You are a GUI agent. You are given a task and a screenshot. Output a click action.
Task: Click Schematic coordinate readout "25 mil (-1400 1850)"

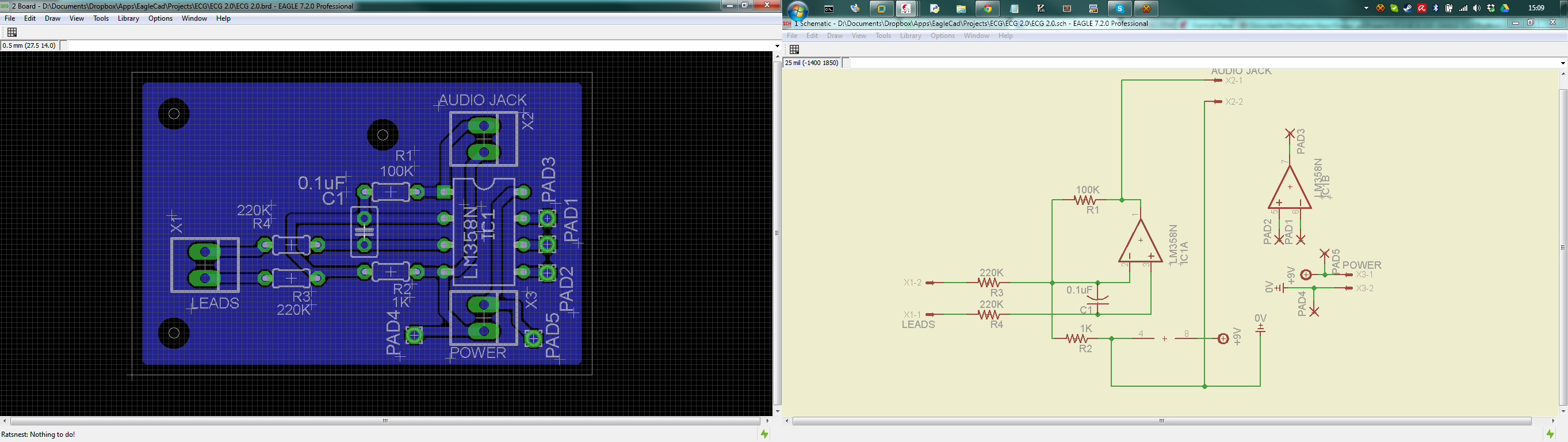[812, 63]
